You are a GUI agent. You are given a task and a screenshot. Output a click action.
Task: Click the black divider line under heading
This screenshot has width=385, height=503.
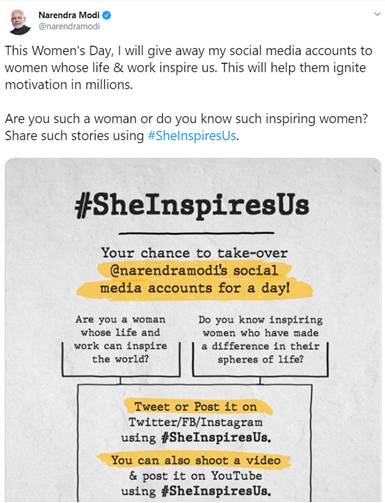196,233
